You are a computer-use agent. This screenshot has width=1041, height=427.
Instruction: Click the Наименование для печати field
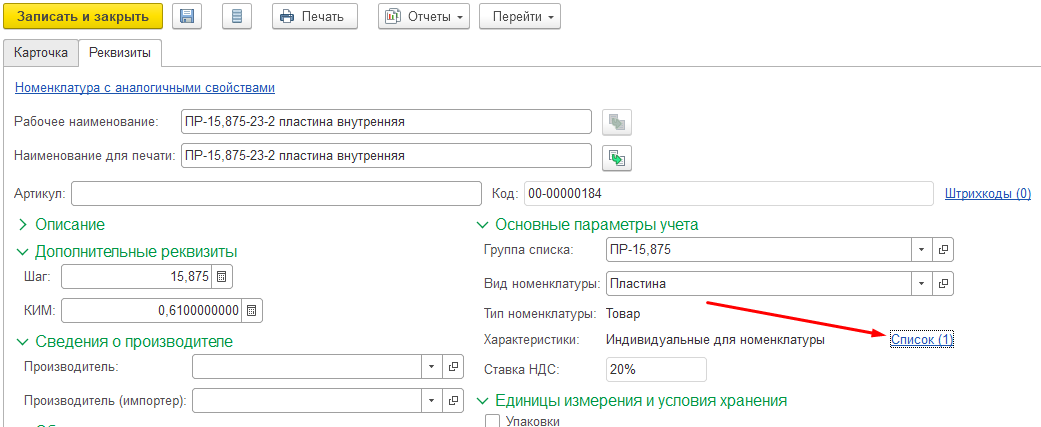(386, 156)
